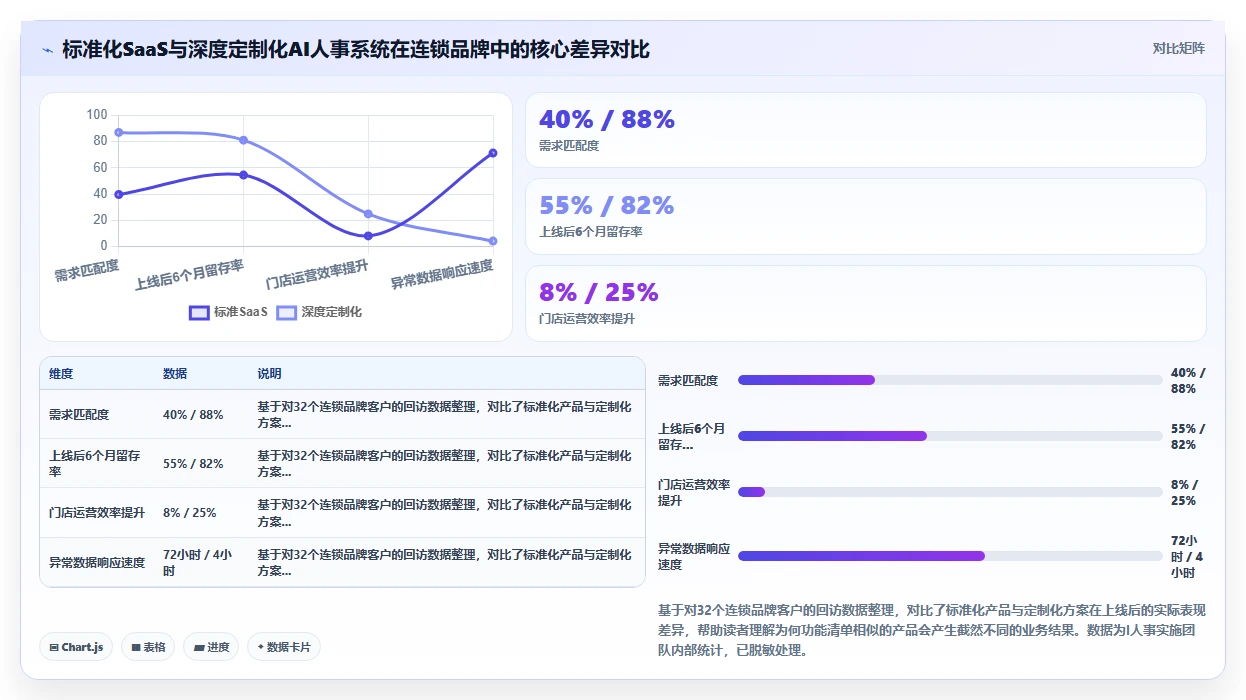Click the 标准SaaS legend color box
This screenshot has height=700, width=1246.
click(199, 312)
